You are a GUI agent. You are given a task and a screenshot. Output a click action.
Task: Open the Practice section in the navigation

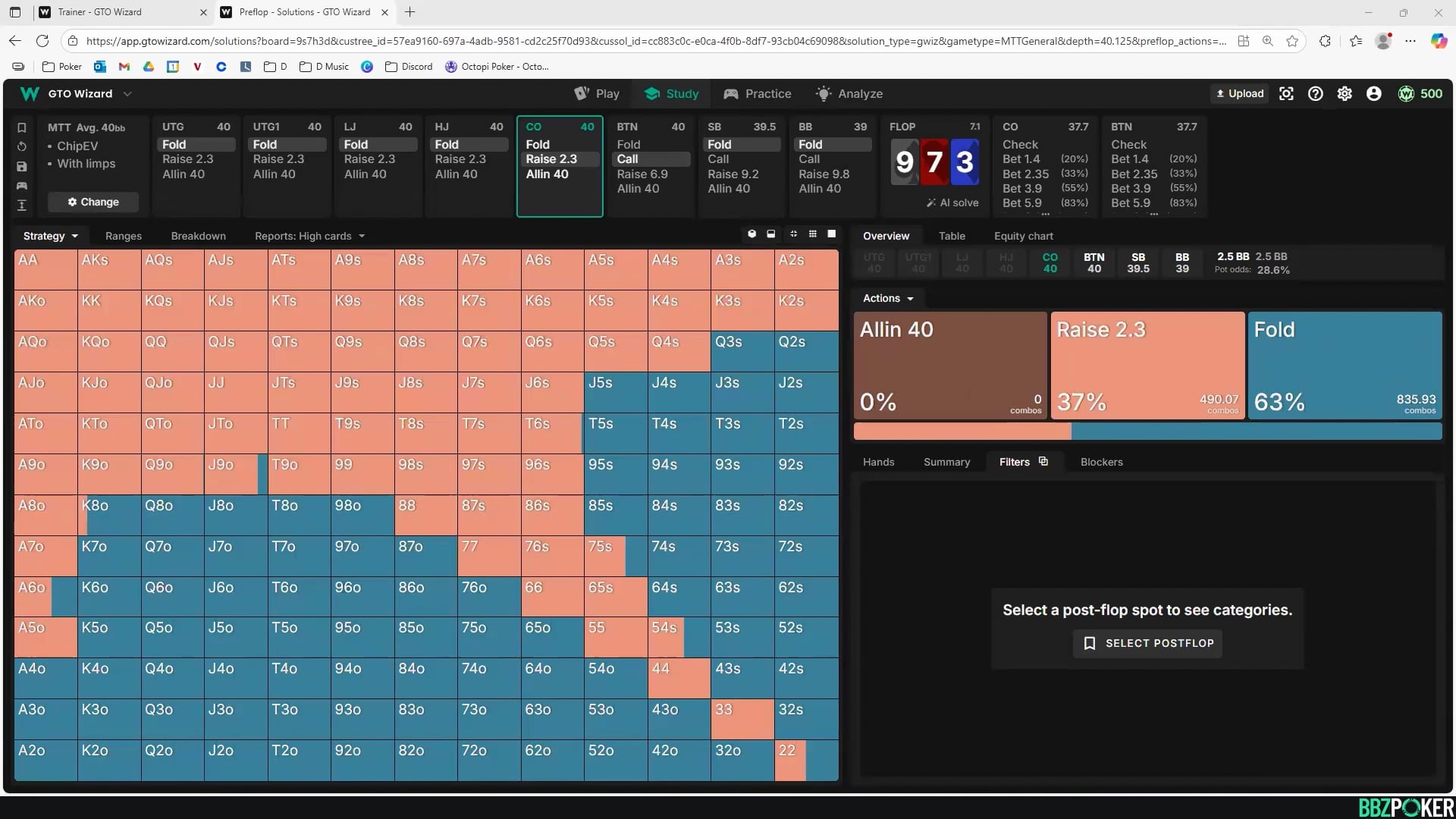[758, 93]
